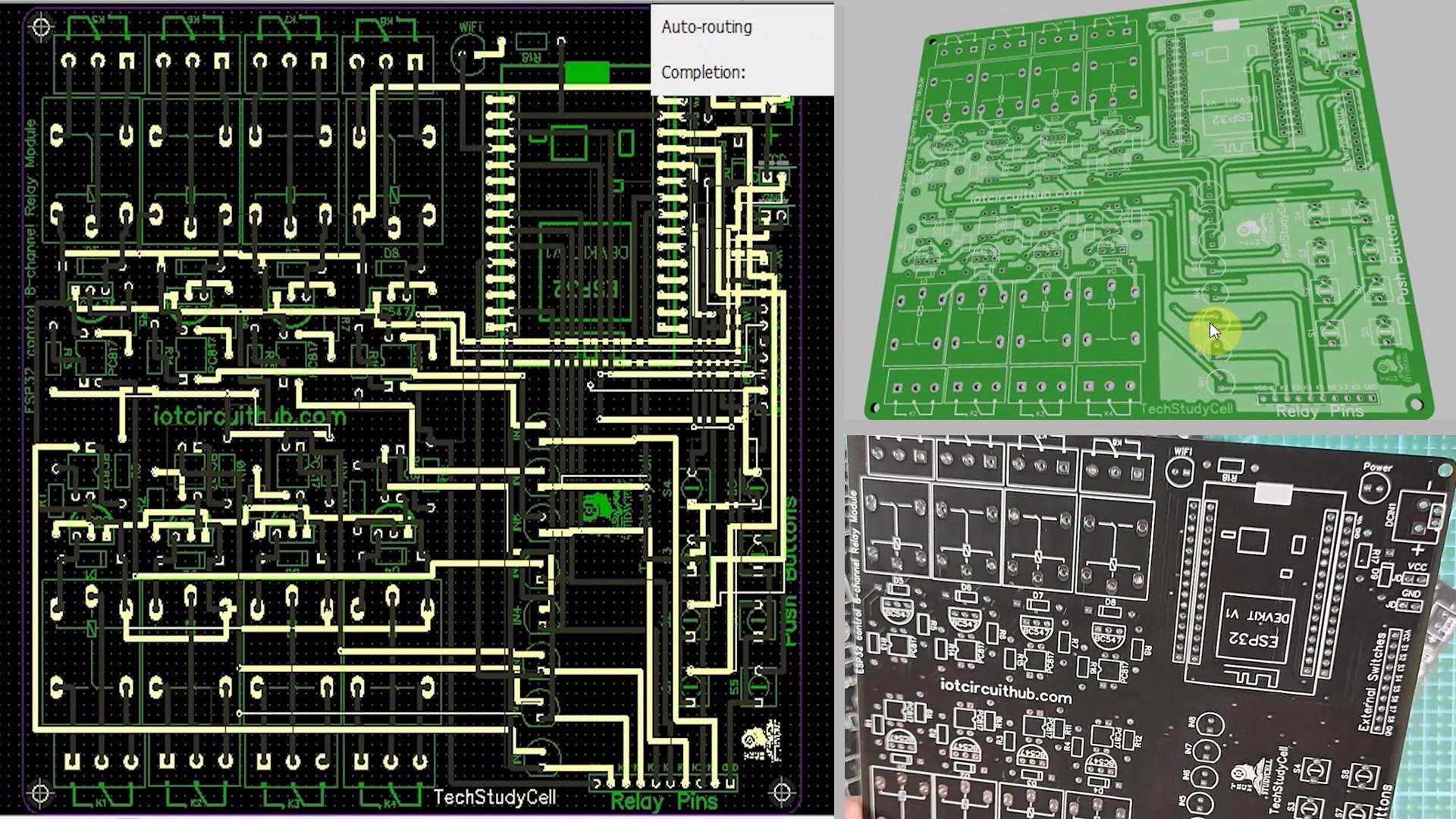Select the Relay Pins header label
This screenshot has height=819, width=1456.
tap(664, 802)
